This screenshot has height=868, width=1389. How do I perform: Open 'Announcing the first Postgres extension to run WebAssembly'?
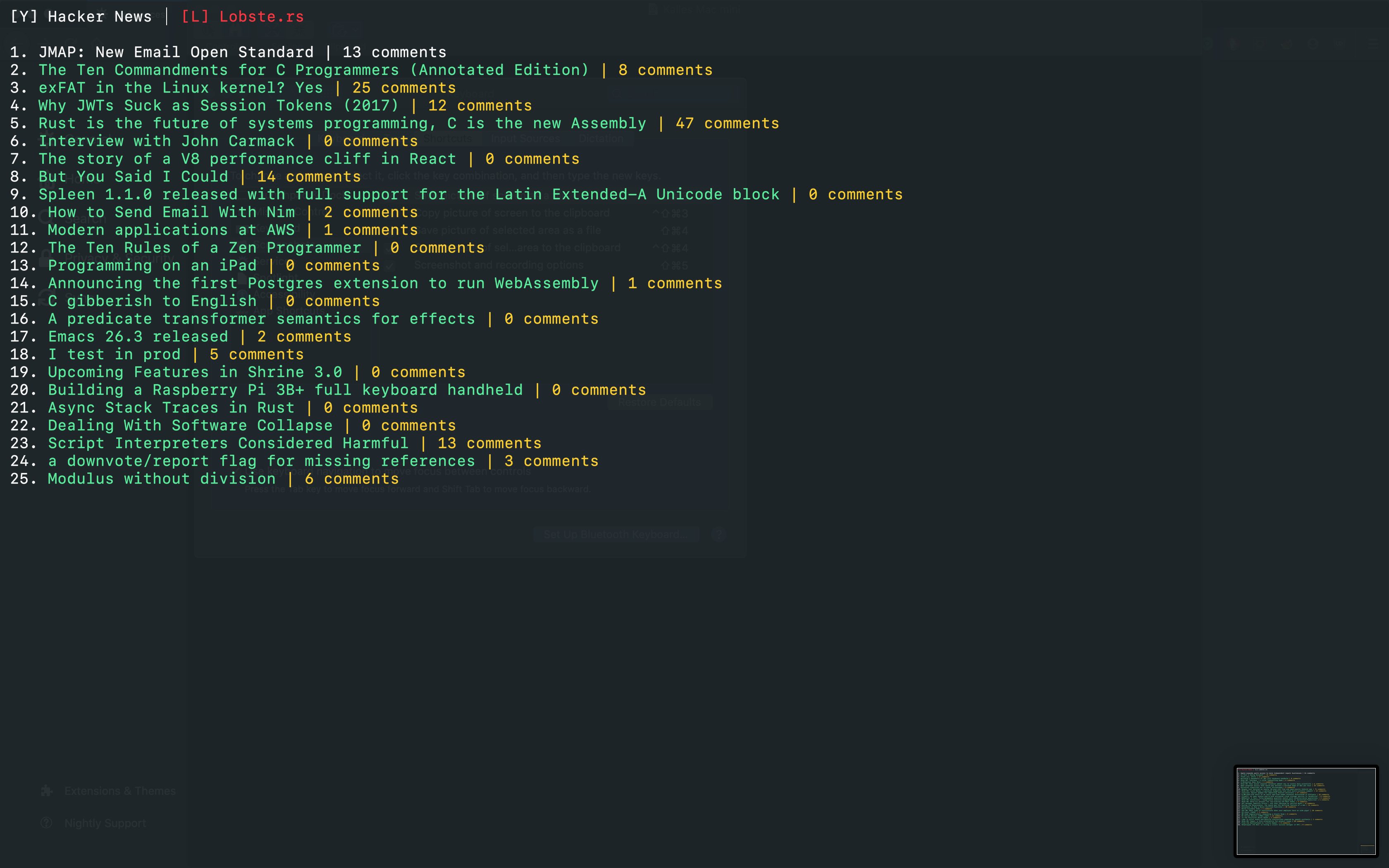click(x=323, y=284)
